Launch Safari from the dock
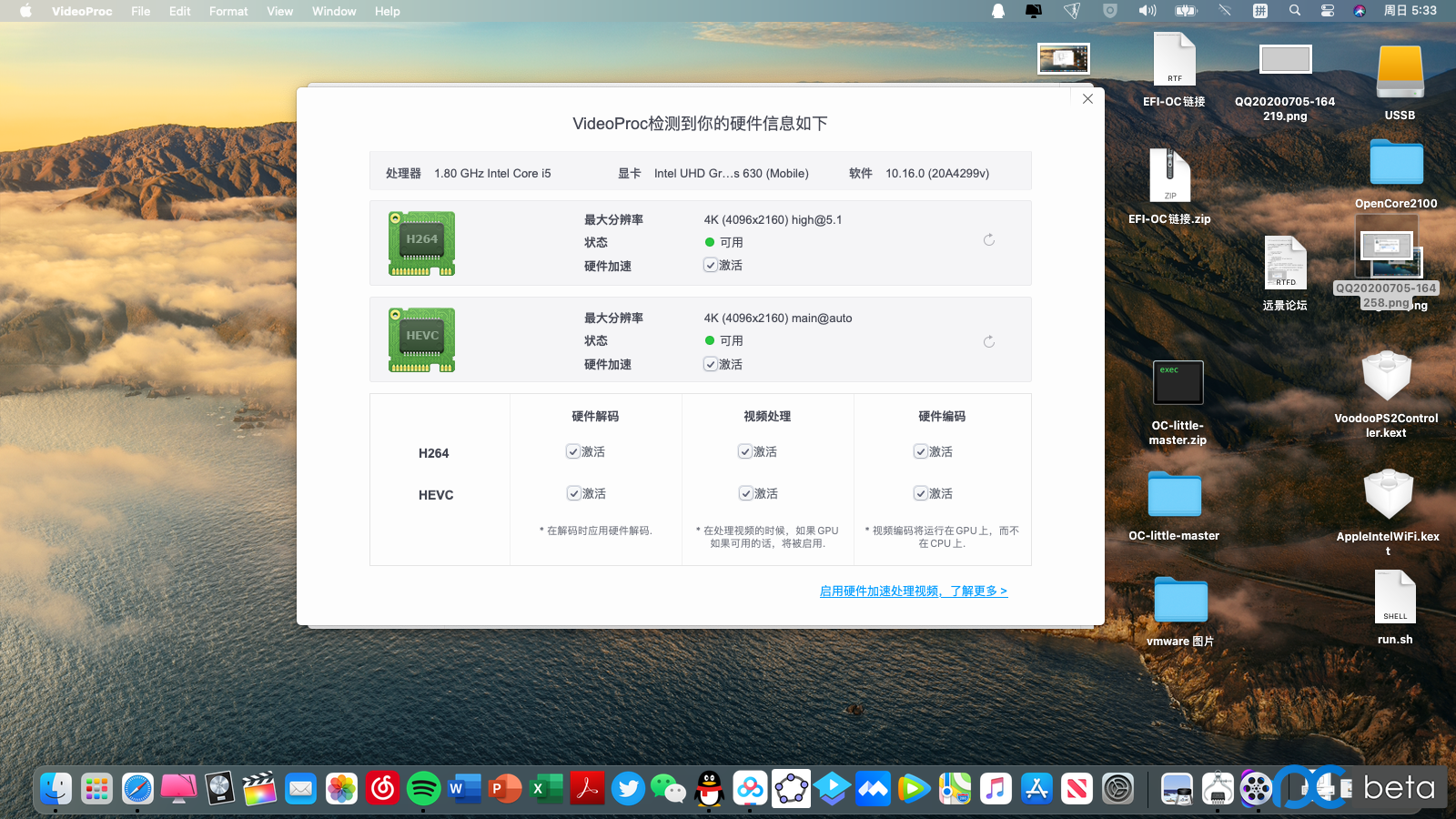 (137, 788)
